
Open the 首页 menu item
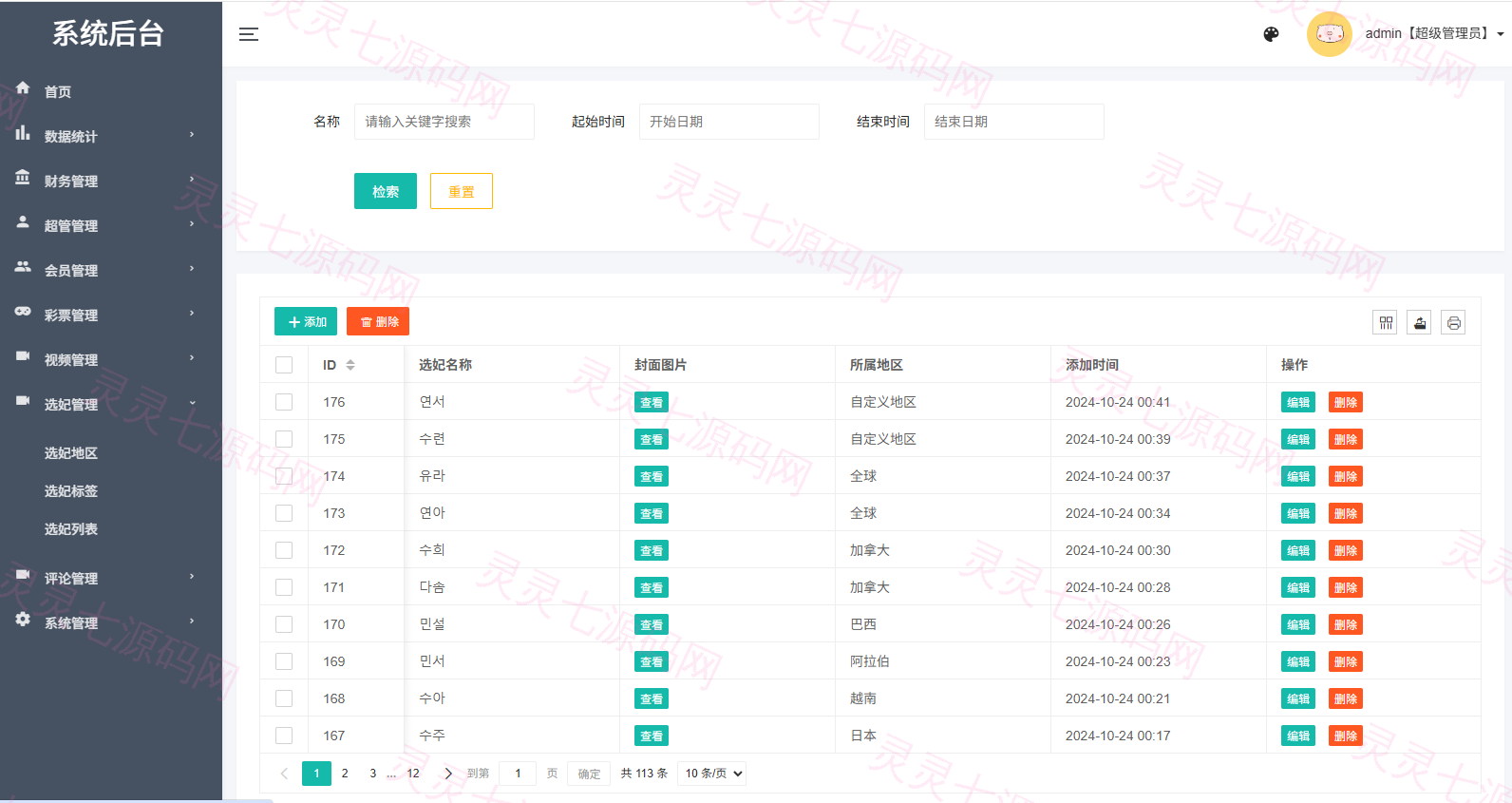point(111,91)
